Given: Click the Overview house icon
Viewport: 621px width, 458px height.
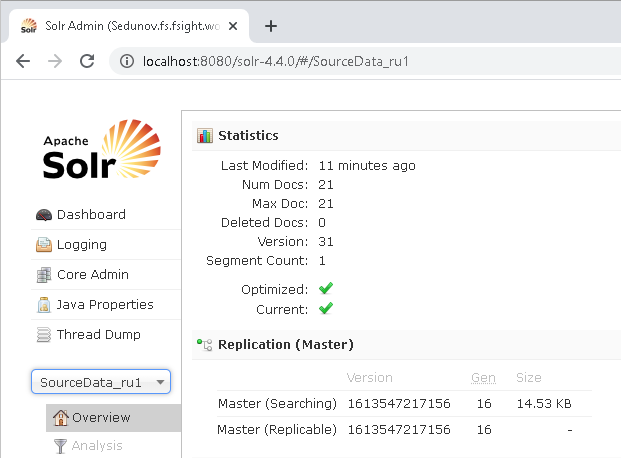Looking at the screenshot, I should pyautogui.click(x=60, y=418).
